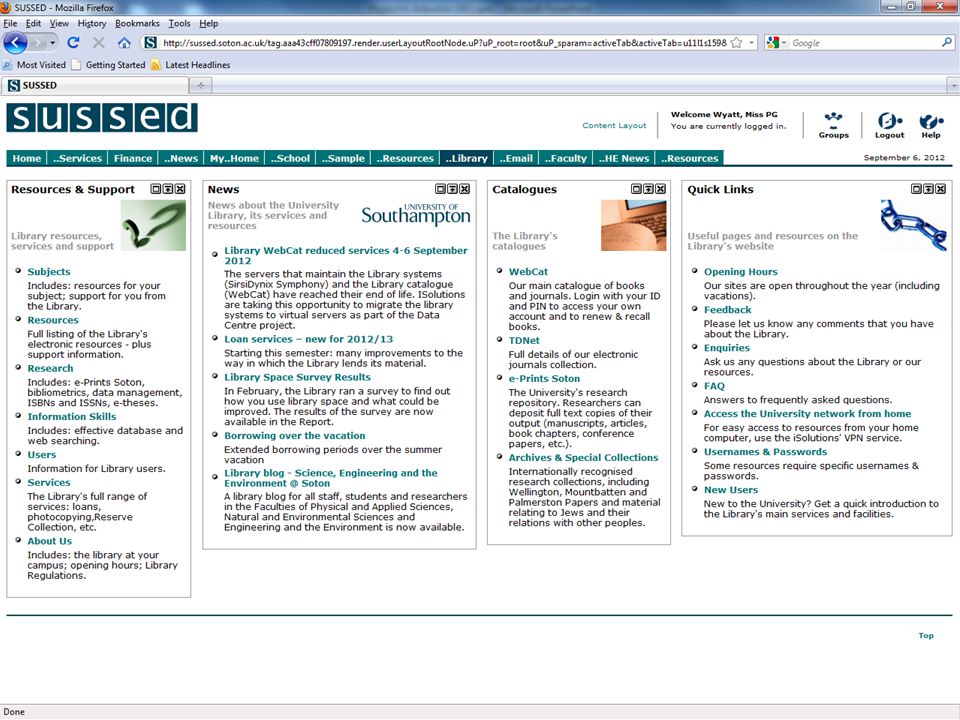Open the Tools menu

[x=179, y=23]
